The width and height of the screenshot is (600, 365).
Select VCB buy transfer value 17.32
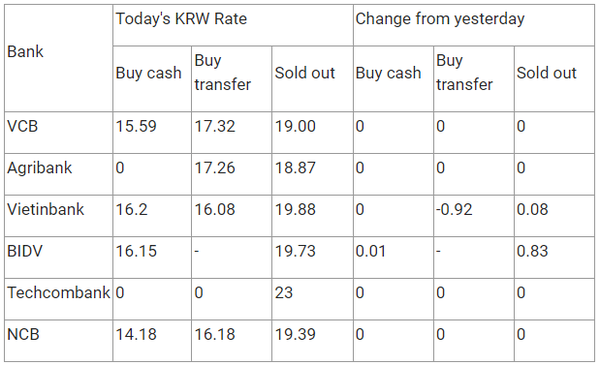pos(215,126)
